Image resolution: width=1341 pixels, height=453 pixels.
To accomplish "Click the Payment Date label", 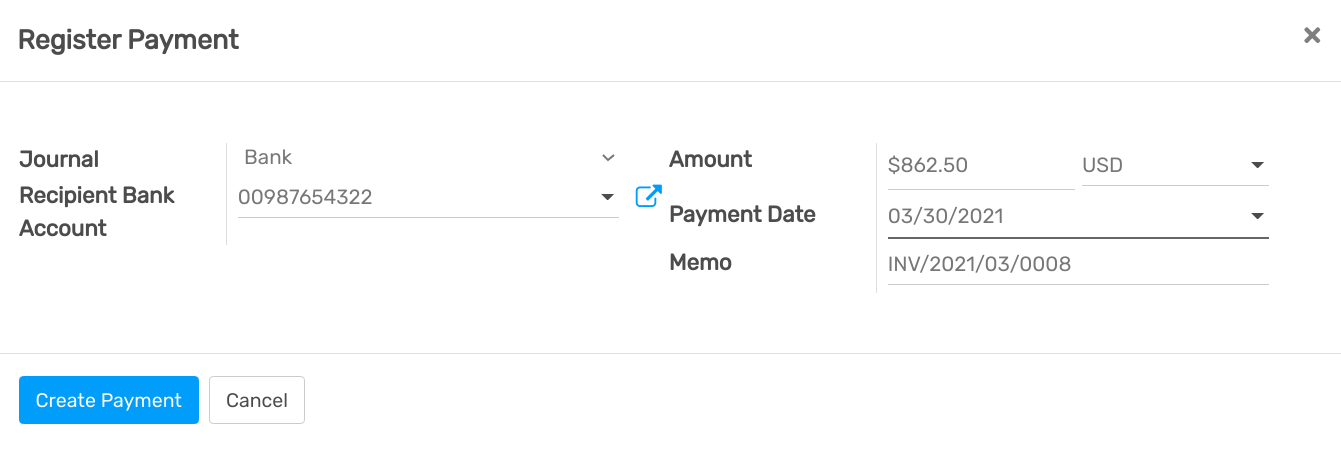I will 742,214.
